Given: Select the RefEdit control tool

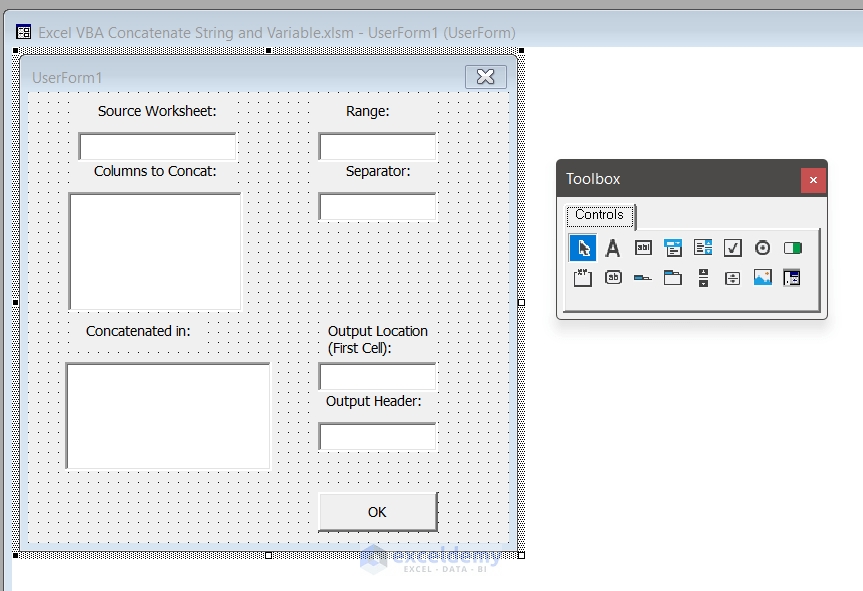Looking at the screenshot, I should [793, 277].
